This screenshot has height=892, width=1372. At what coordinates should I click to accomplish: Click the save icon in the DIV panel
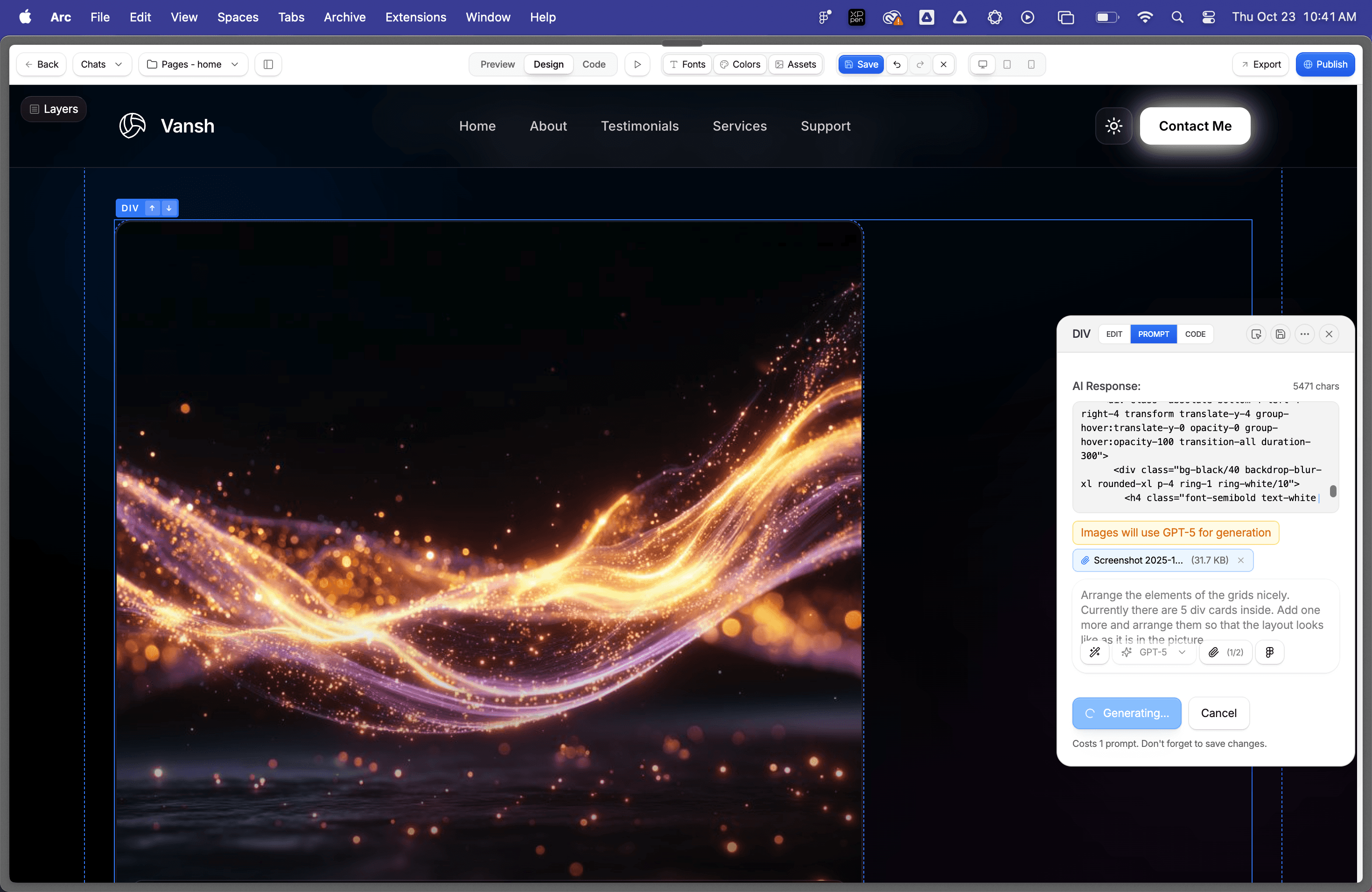click(1281, 334)
